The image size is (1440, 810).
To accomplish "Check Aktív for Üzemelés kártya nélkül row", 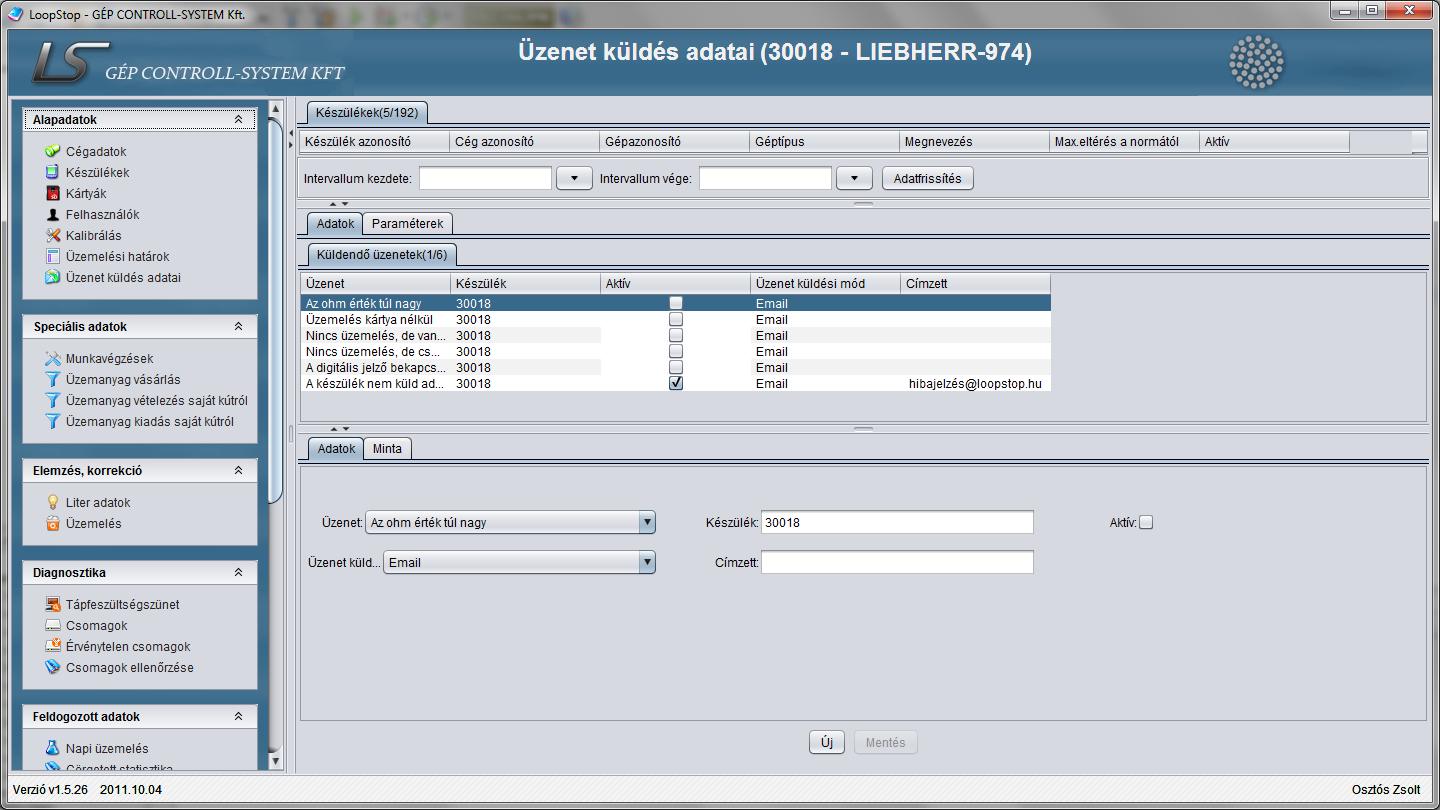I will (x=676, y=319).
